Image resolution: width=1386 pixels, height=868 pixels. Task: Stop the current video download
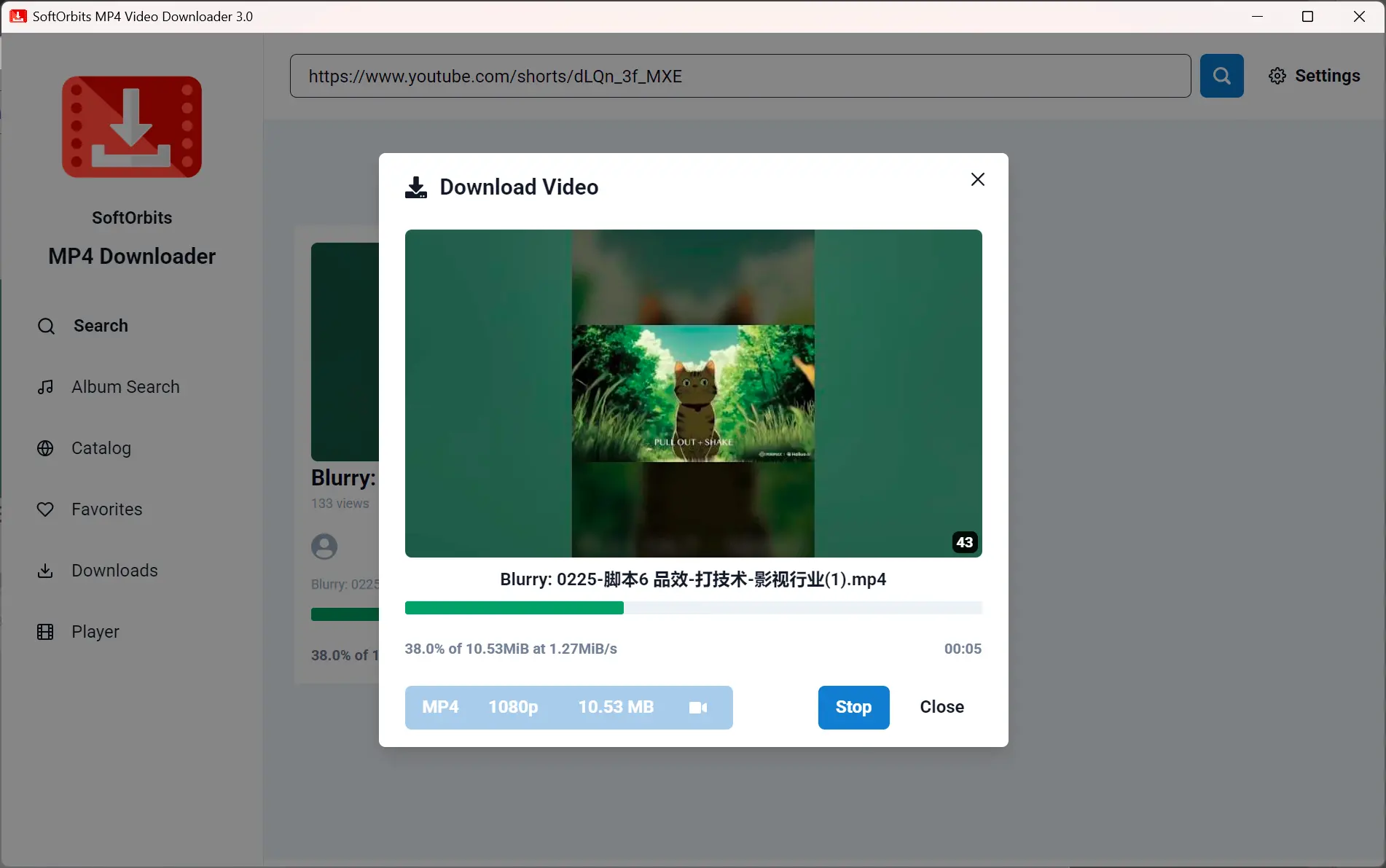tap(853, 707)
